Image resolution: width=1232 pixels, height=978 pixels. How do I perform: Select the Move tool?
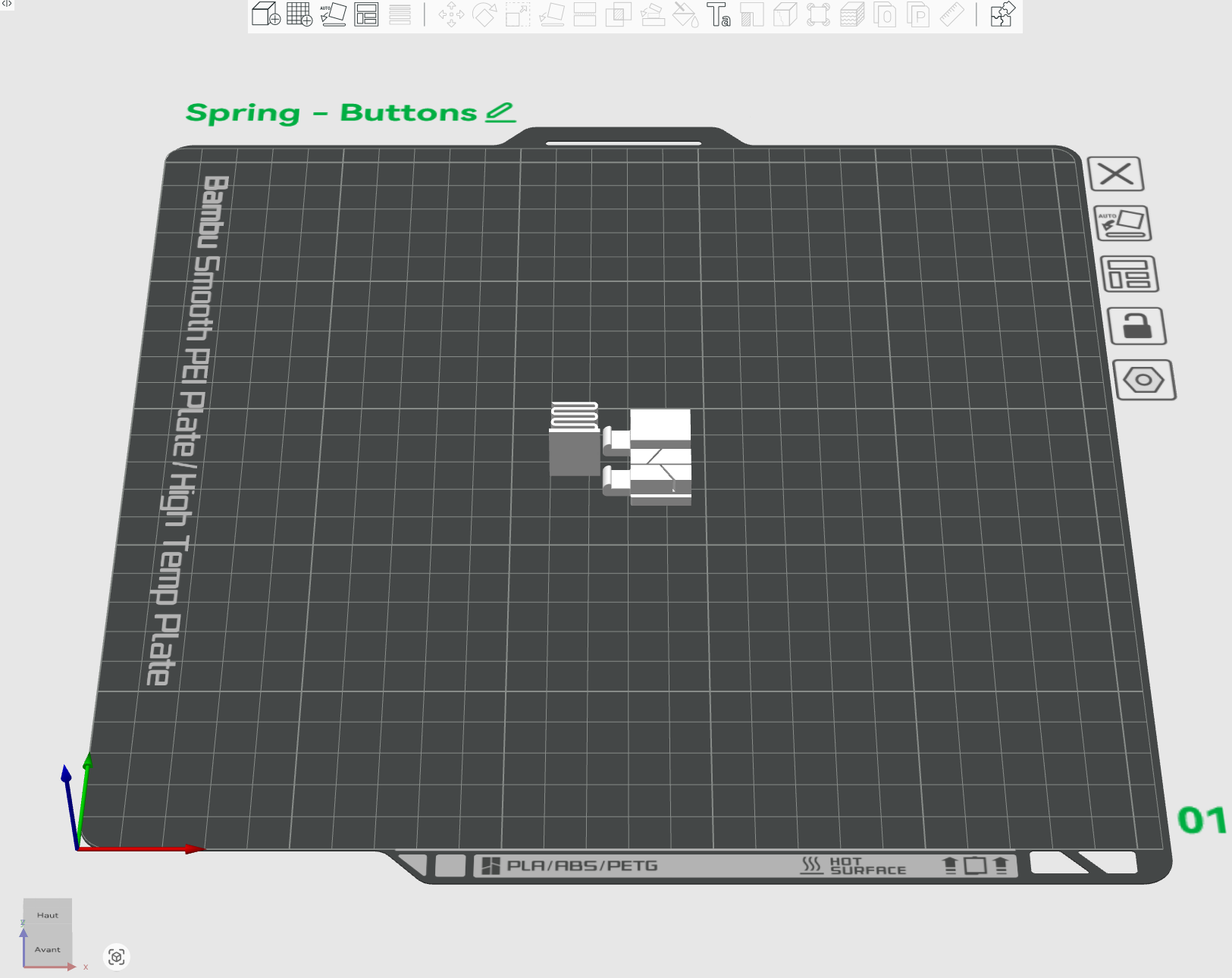tap(451, 14)
